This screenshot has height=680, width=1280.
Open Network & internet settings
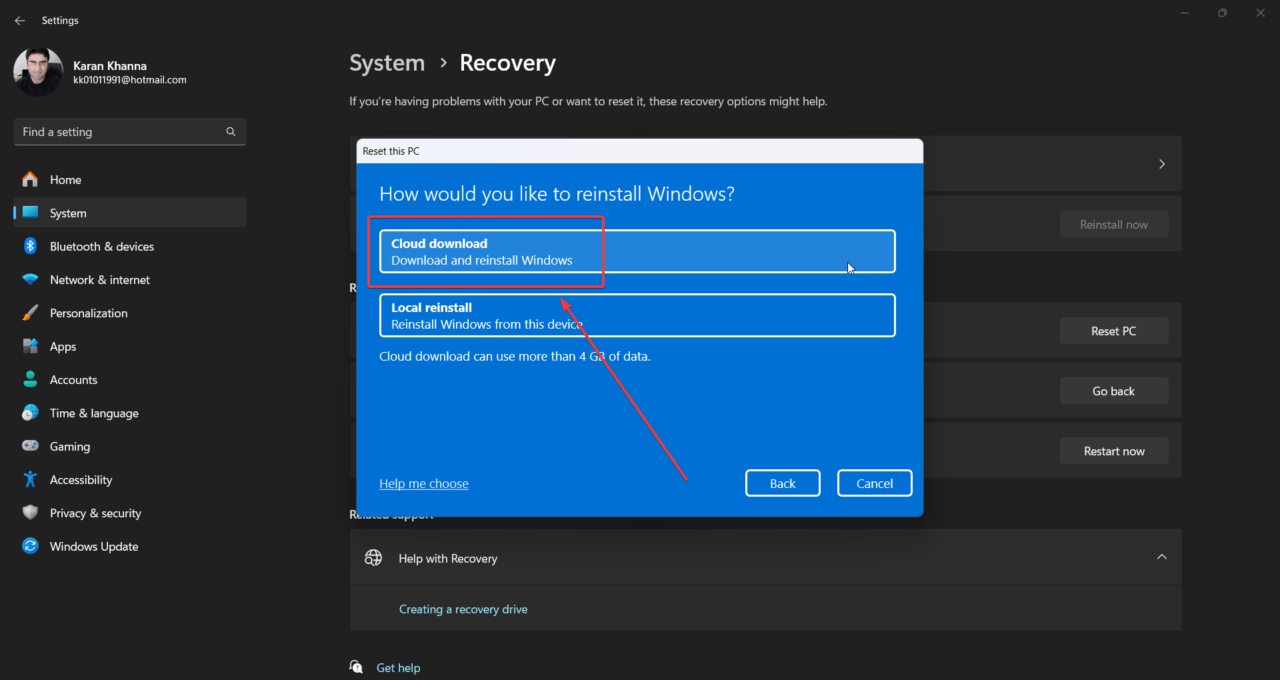(99, 280)
